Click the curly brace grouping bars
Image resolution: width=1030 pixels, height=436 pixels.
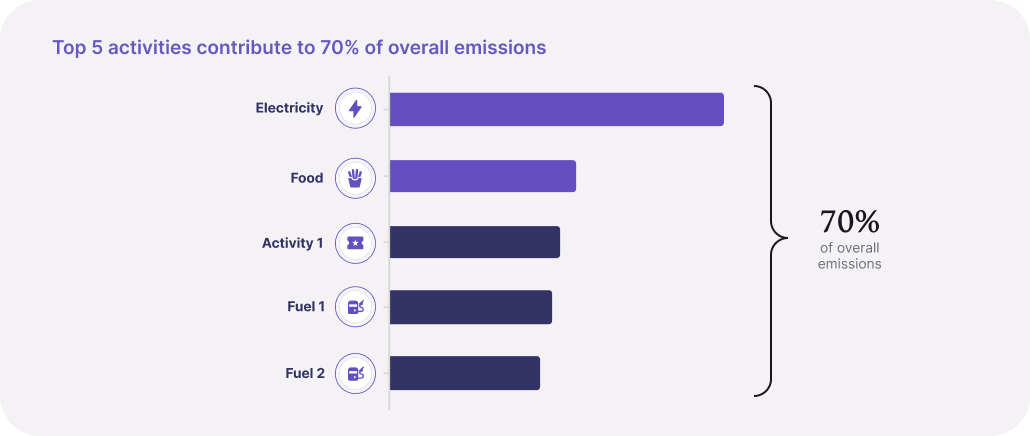click(x=770, y=241)
